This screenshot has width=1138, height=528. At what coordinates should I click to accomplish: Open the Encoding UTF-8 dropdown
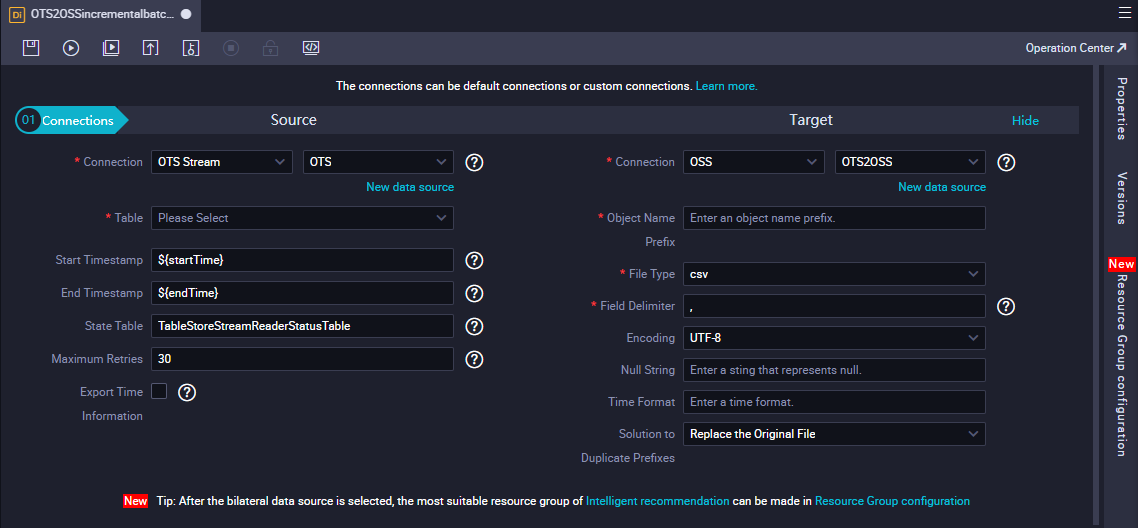click(x=834, y=338)
